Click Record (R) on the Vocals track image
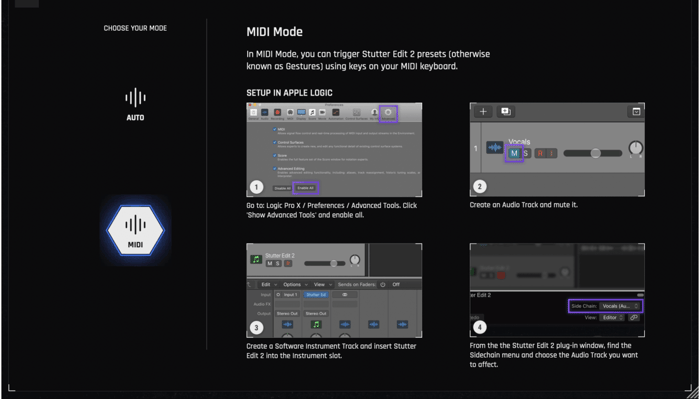700x399 pixels. 540,154
